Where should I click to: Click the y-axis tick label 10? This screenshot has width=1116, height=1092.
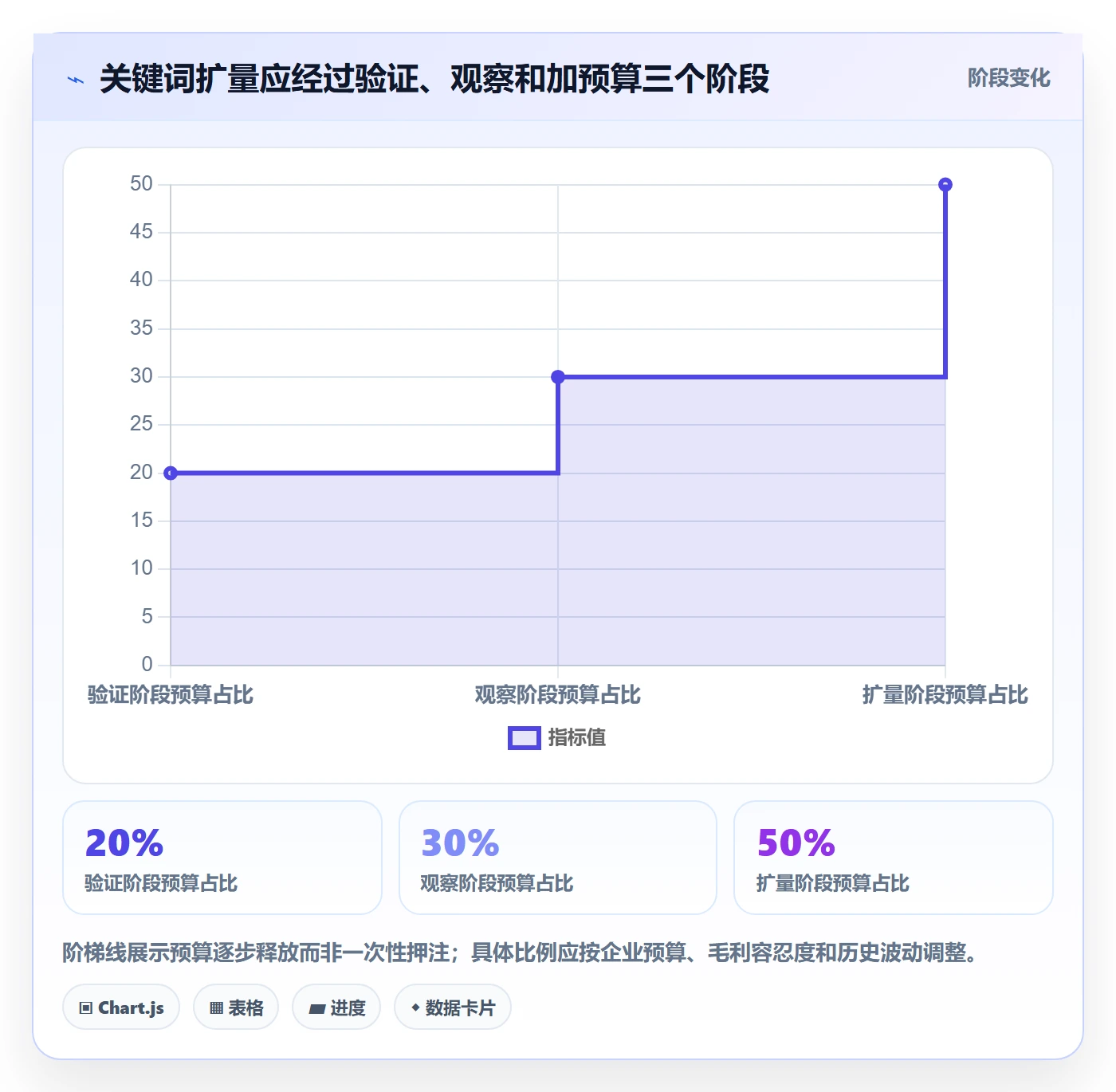(141, 568)
